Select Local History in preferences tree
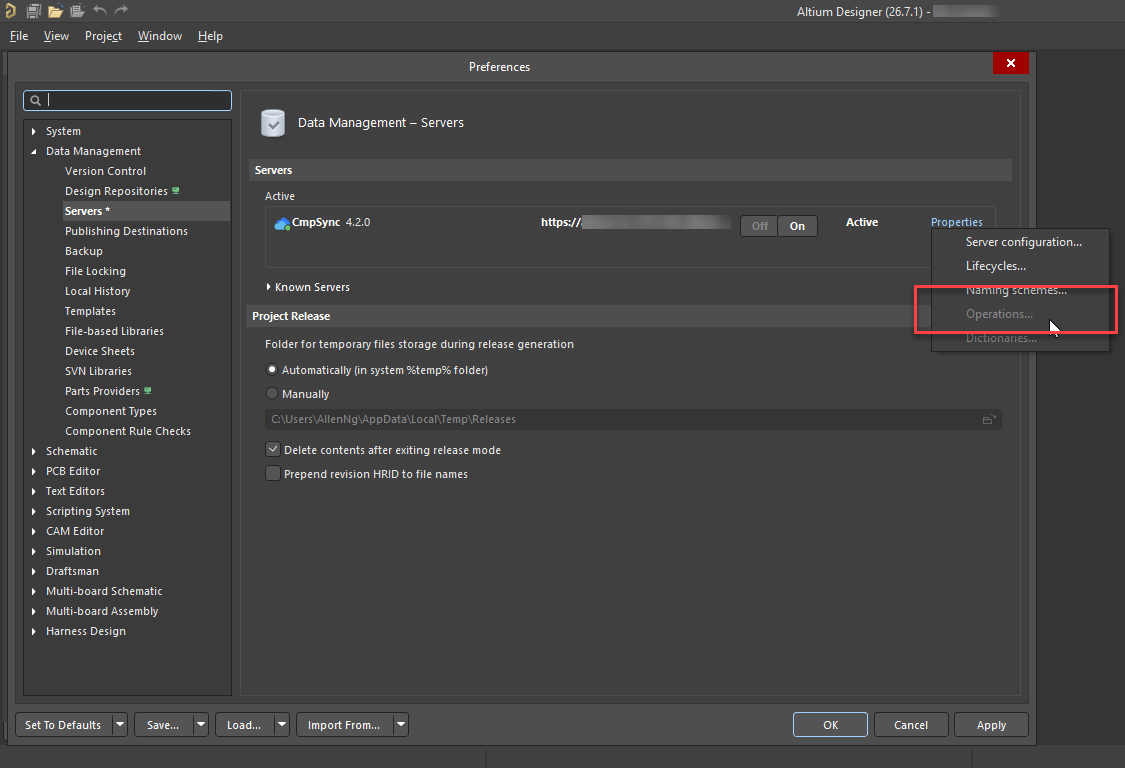 pyautogui.click(x=98, y=291)
